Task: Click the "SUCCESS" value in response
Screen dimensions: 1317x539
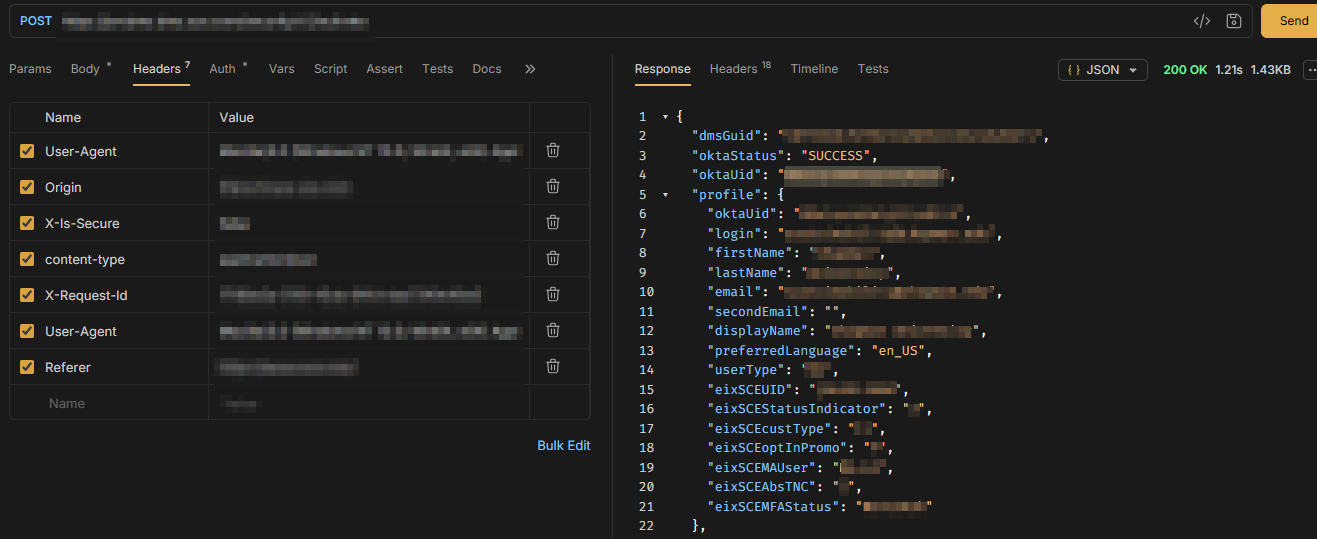Action: 837,155
